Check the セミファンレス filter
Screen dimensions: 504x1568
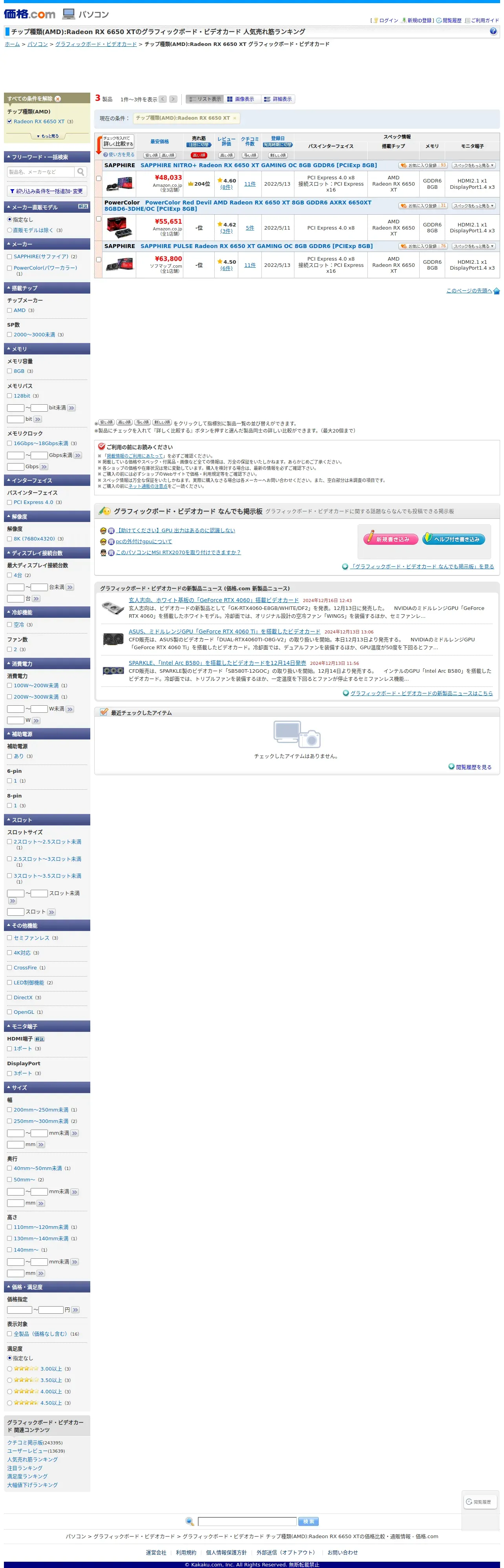coord(9,937)
